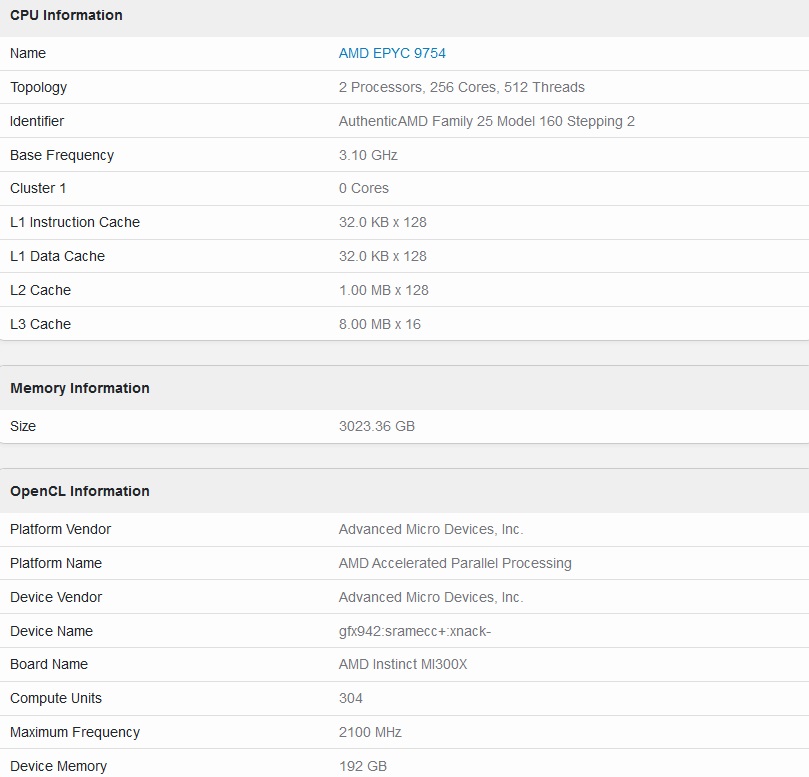Click the L1 Instruction Cache value
Screen dimensions: 809x777
[382, 222]
